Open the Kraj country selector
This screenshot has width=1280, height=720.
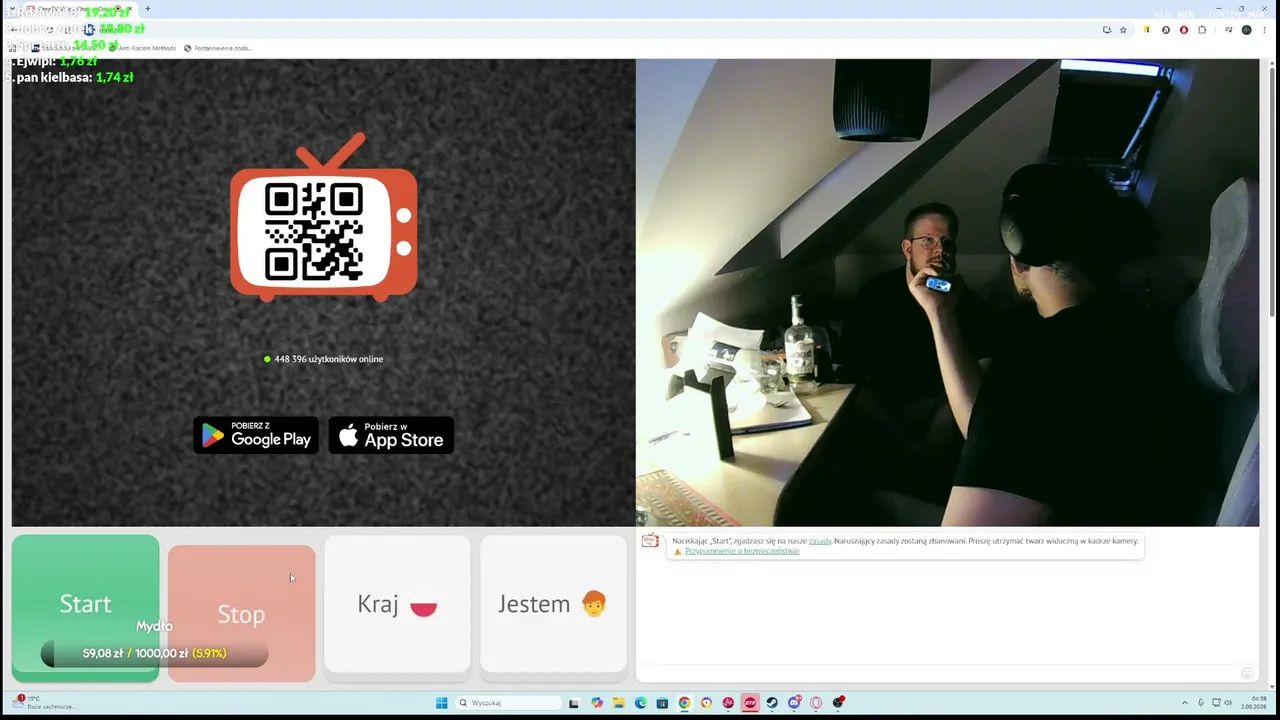(x=397, y=604)
